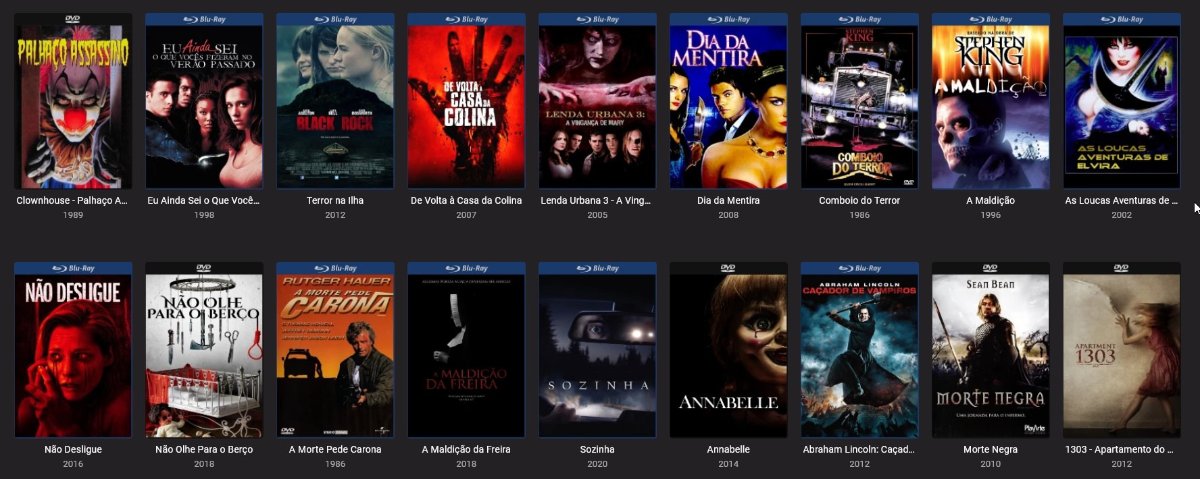The width and height of the screenshot is (1200, 479).
Task: Select the Lenda Urbana 3 title link
Action: pos(597,201)
